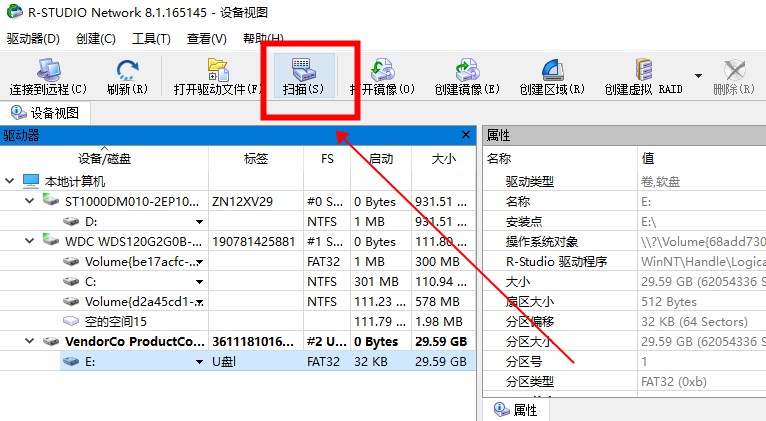Select the WDC WDS120G2G0B disk
This screenshot has height=421, width=766.
click(x=133, y=241)
